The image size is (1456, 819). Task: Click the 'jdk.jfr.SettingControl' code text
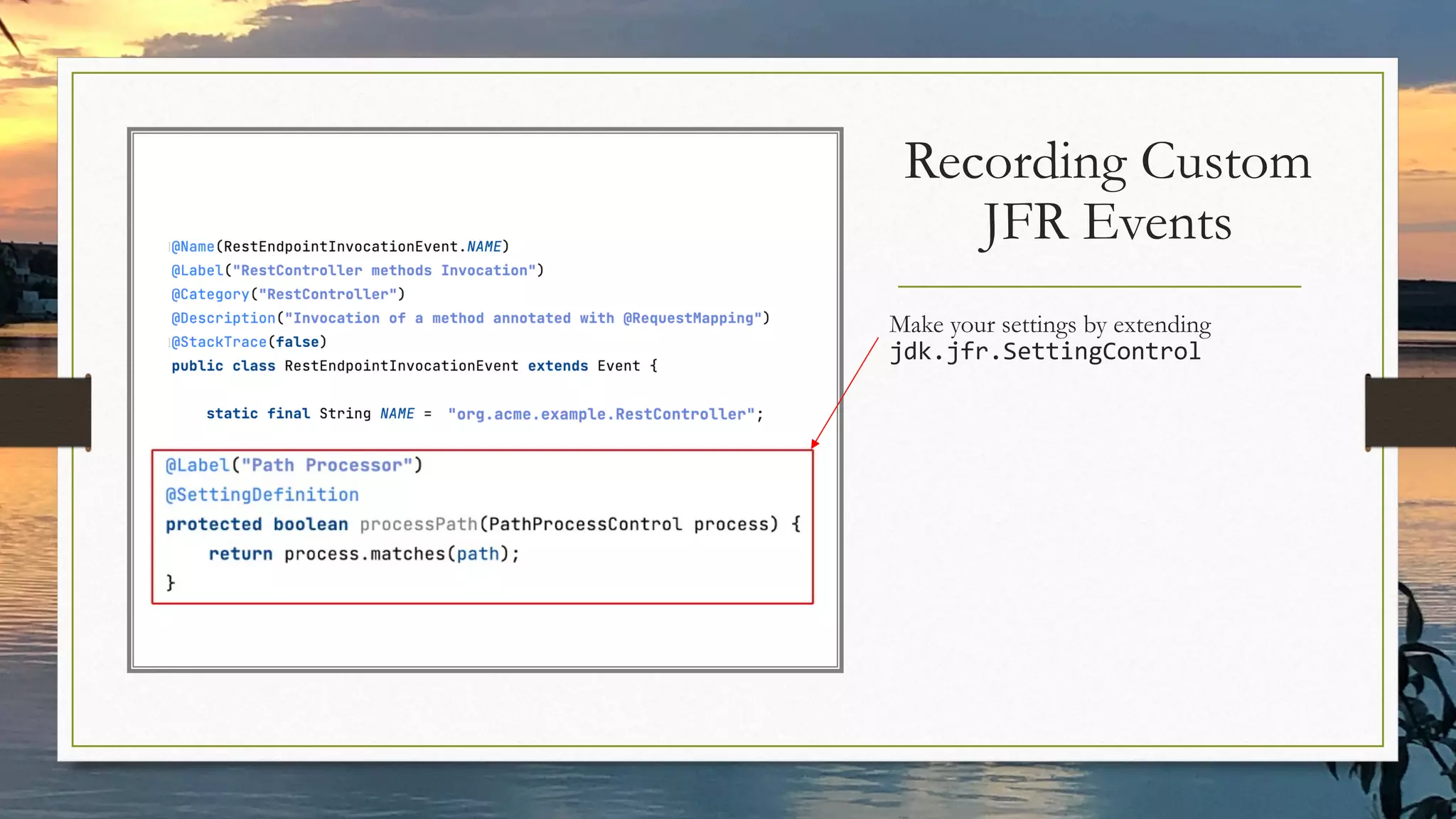point(1045,351)
